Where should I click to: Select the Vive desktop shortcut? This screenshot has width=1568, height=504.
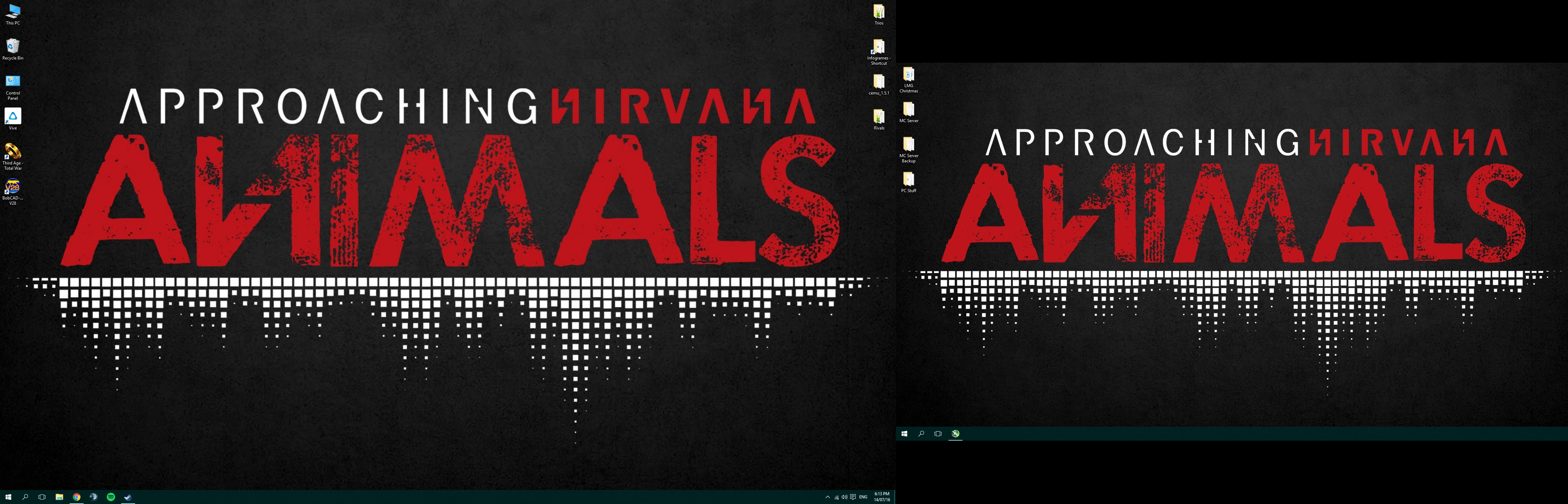(x=13, y=119)
